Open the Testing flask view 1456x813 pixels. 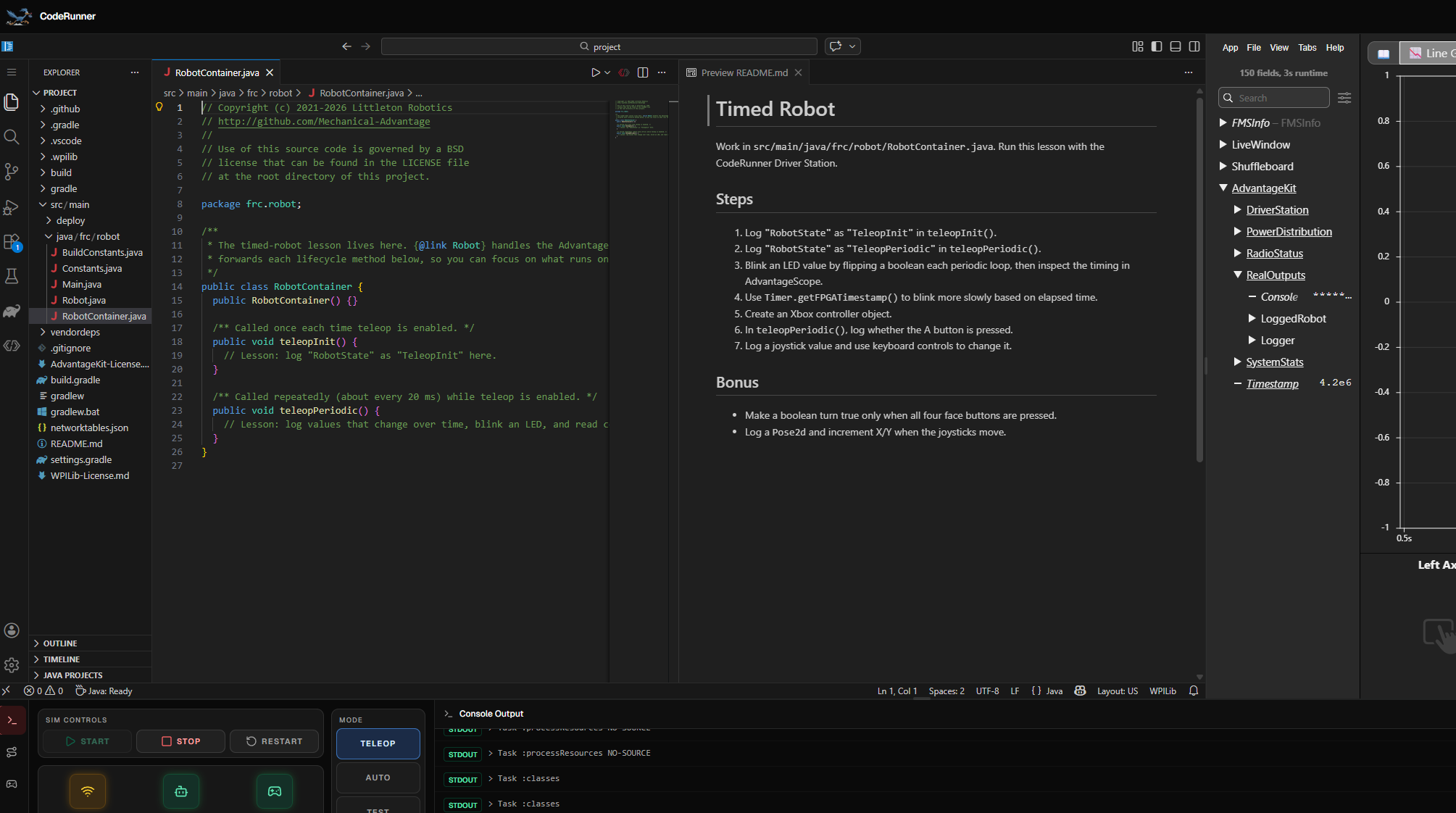point(12,276)
